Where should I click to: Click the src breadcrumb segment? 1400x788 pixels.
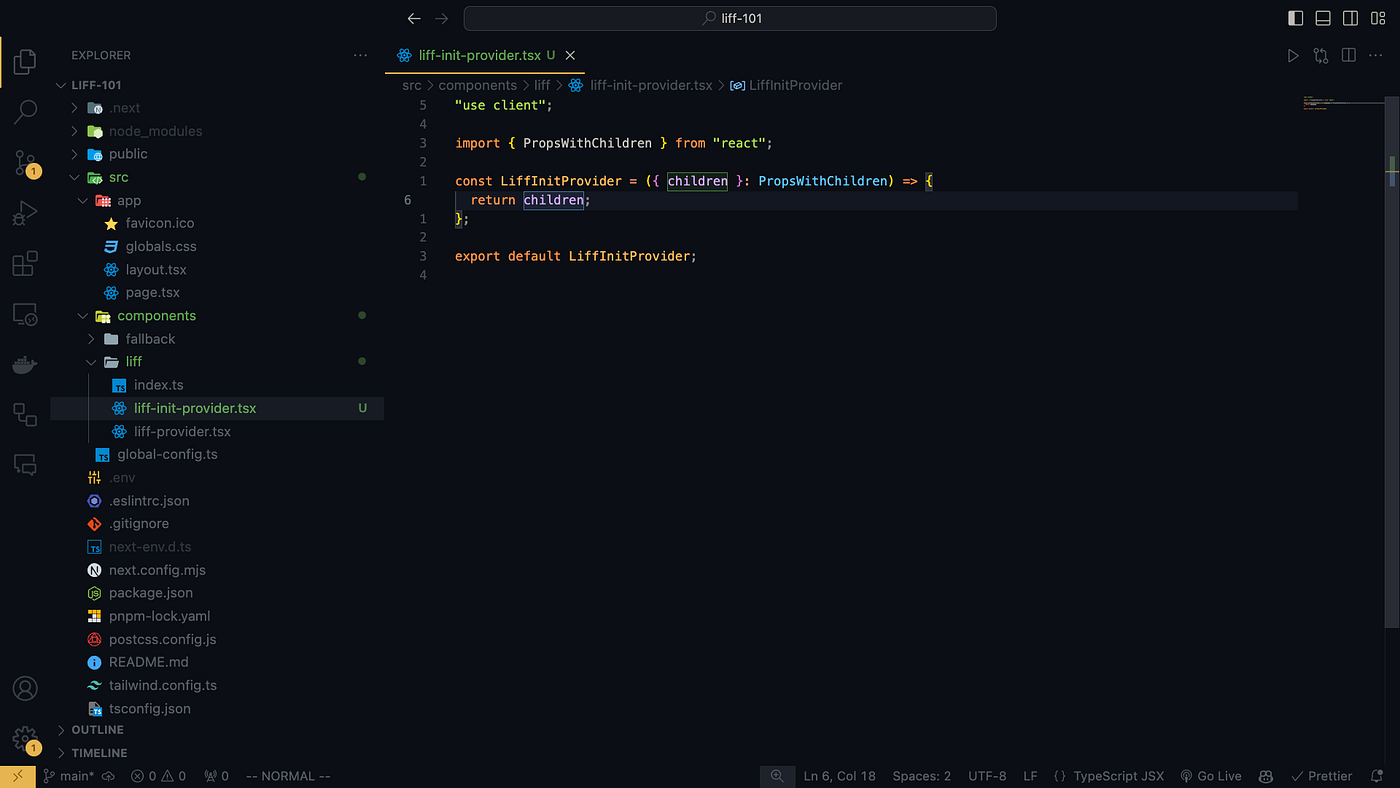[411, 85]
